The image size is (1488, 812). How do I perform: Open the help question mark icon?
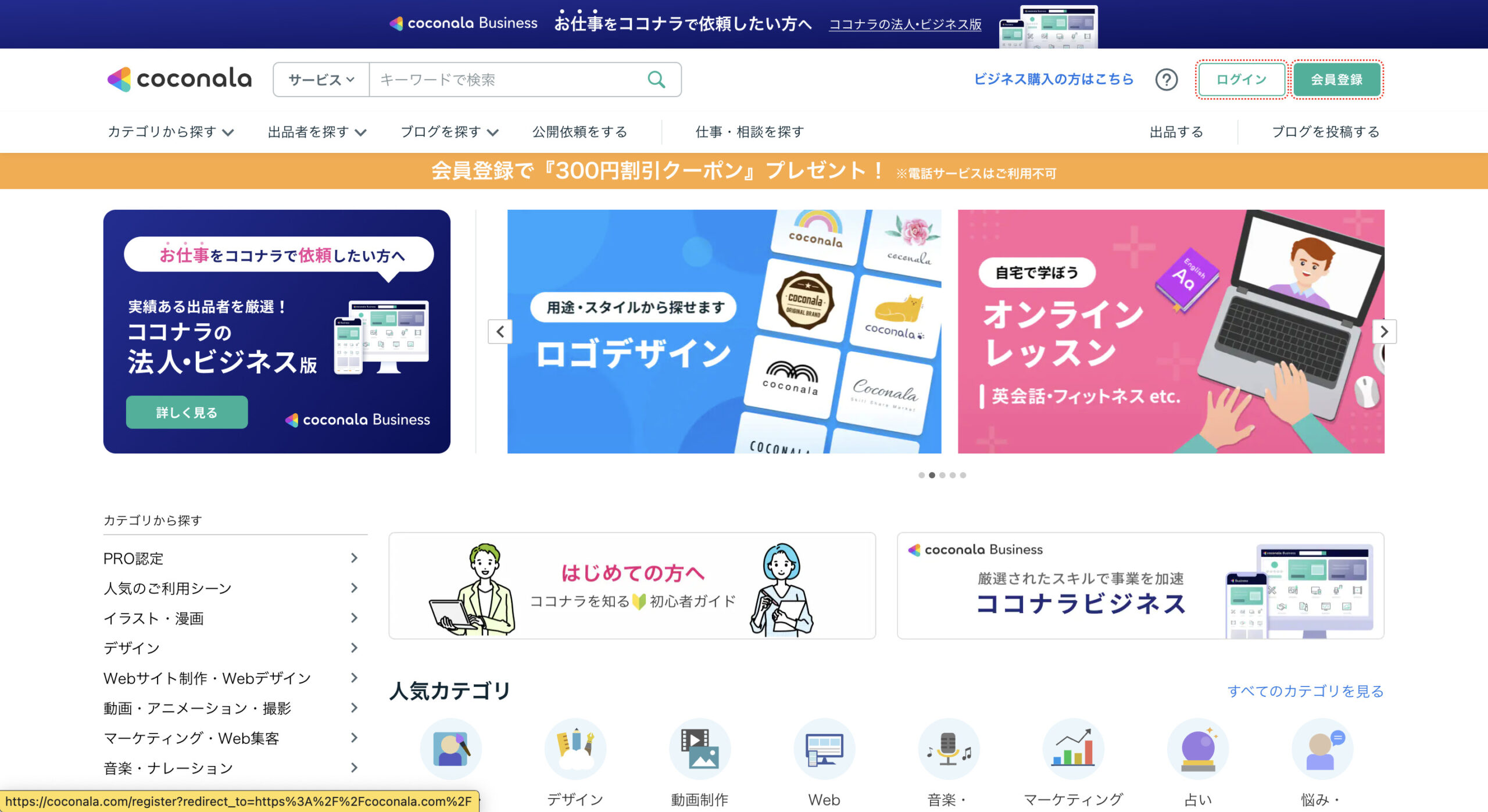coord(1166,79)
